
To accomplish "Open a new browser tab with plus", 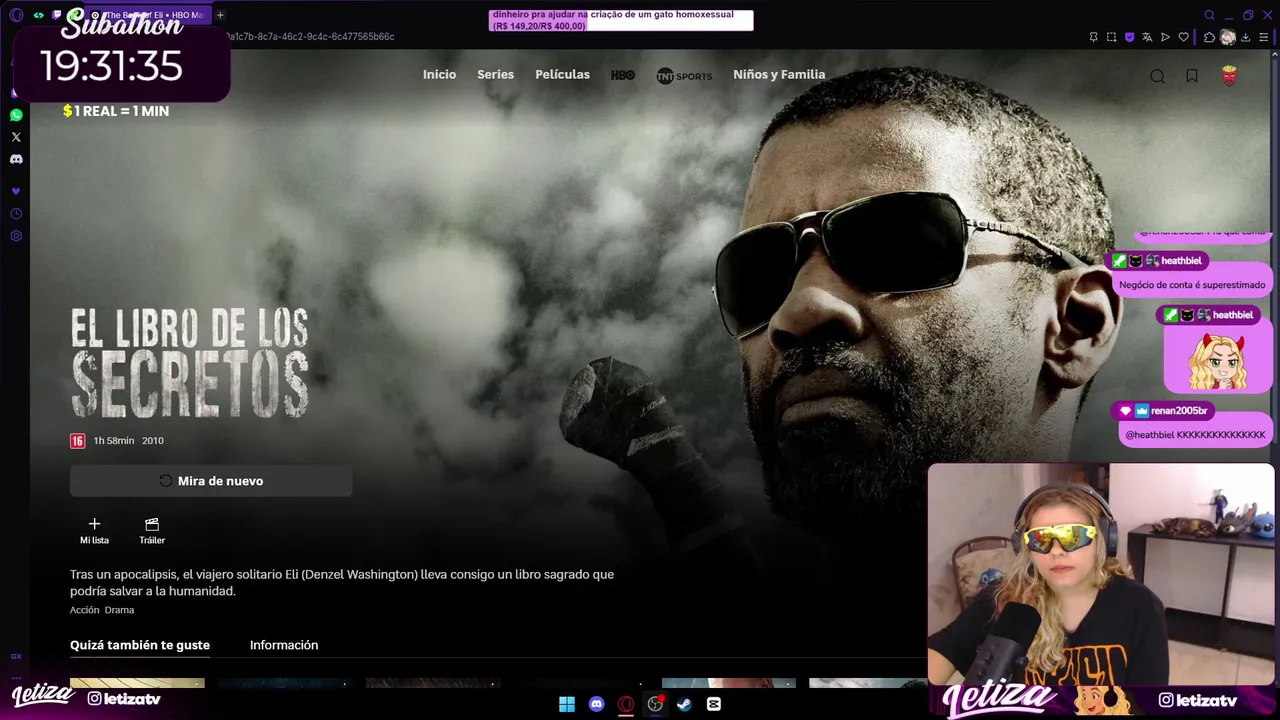I will pyautogui.click(x=220, y=15).
